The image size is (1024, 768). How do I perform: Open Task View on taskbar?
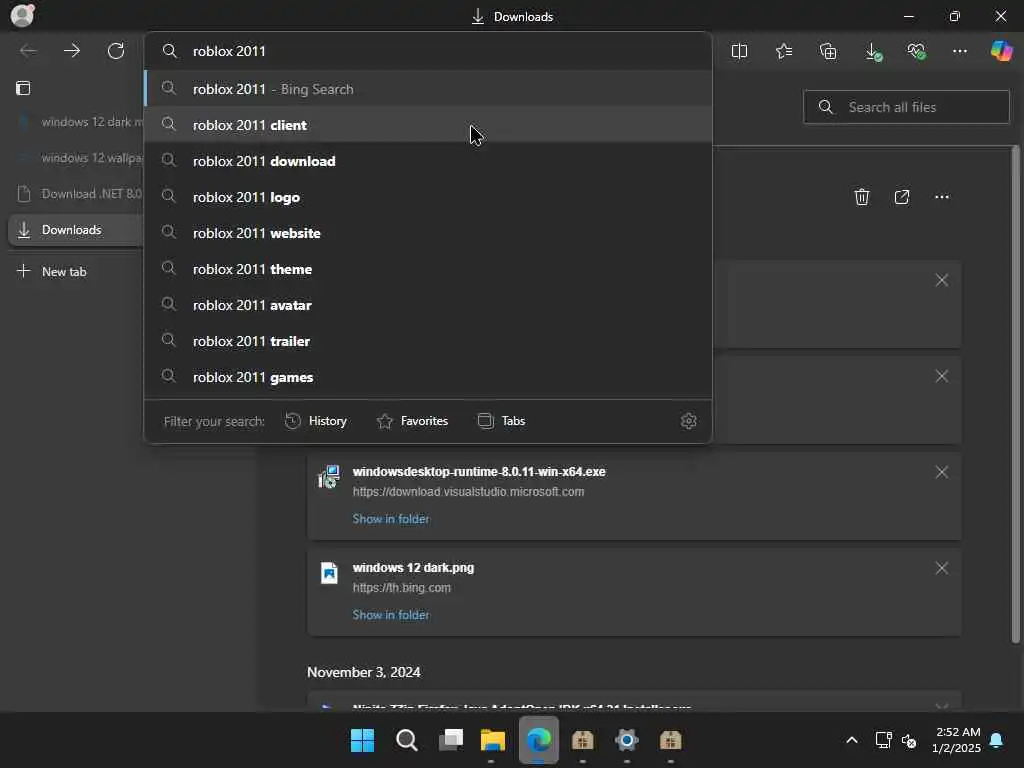(x=451, y=740)
